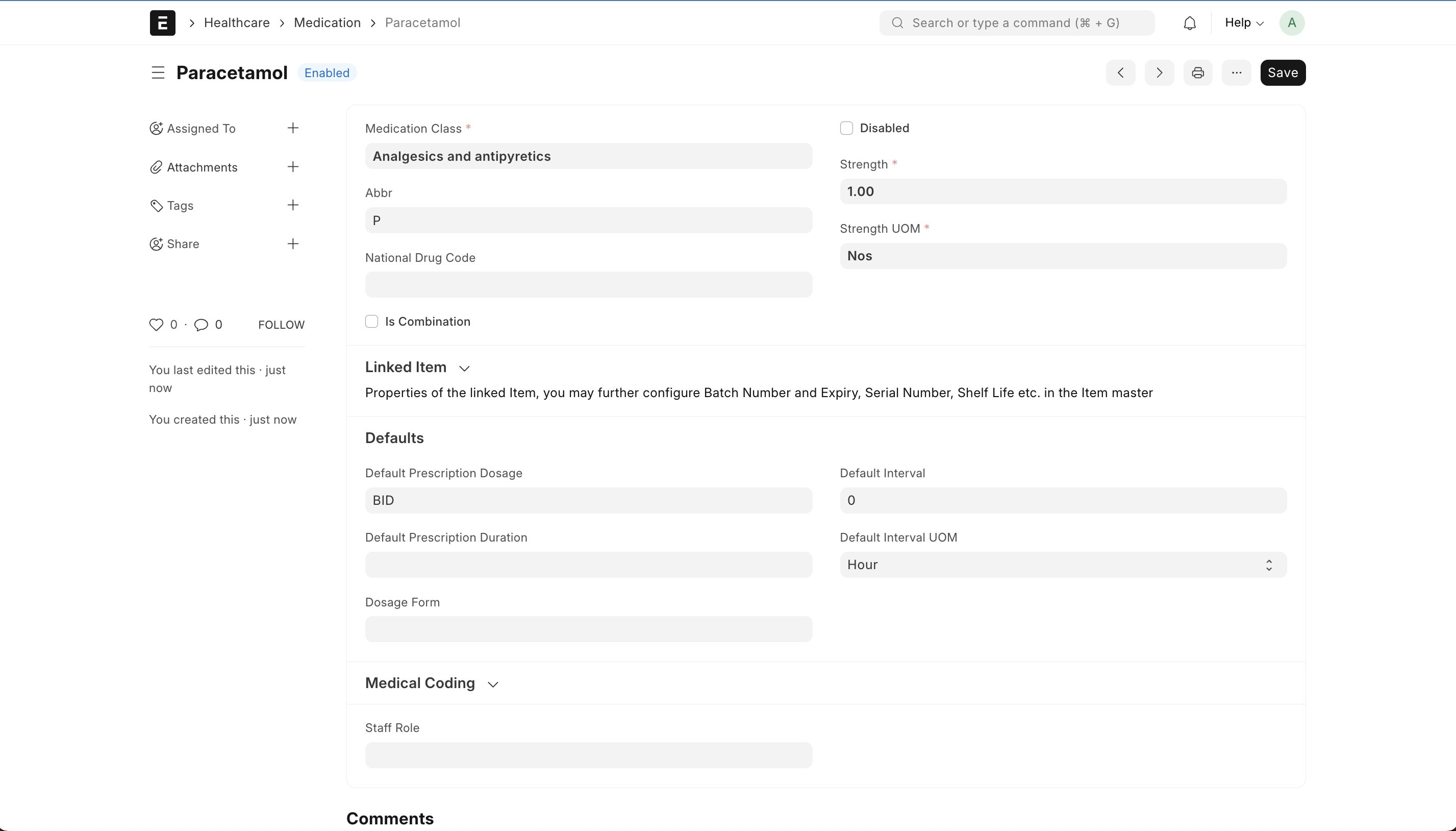Click the Default Prescription Duration input field

589,565
